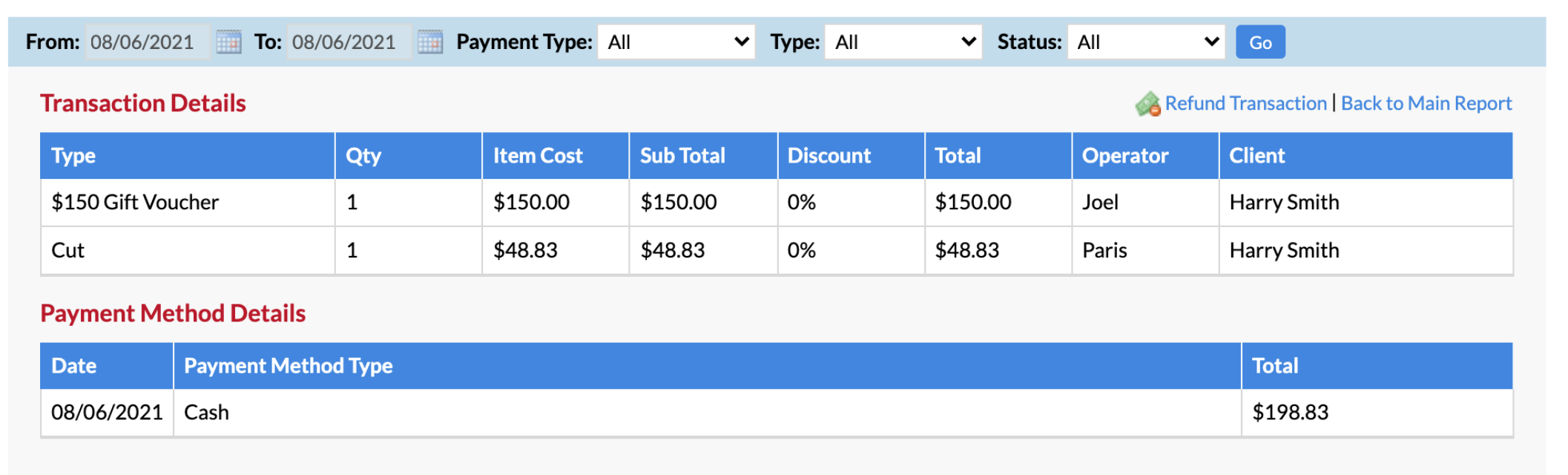Image resolution: width=1568 pixels, height=475 pixels.
Task: Click the 0% discount in Gift Voucher row
Action: (x=851, y=203)
